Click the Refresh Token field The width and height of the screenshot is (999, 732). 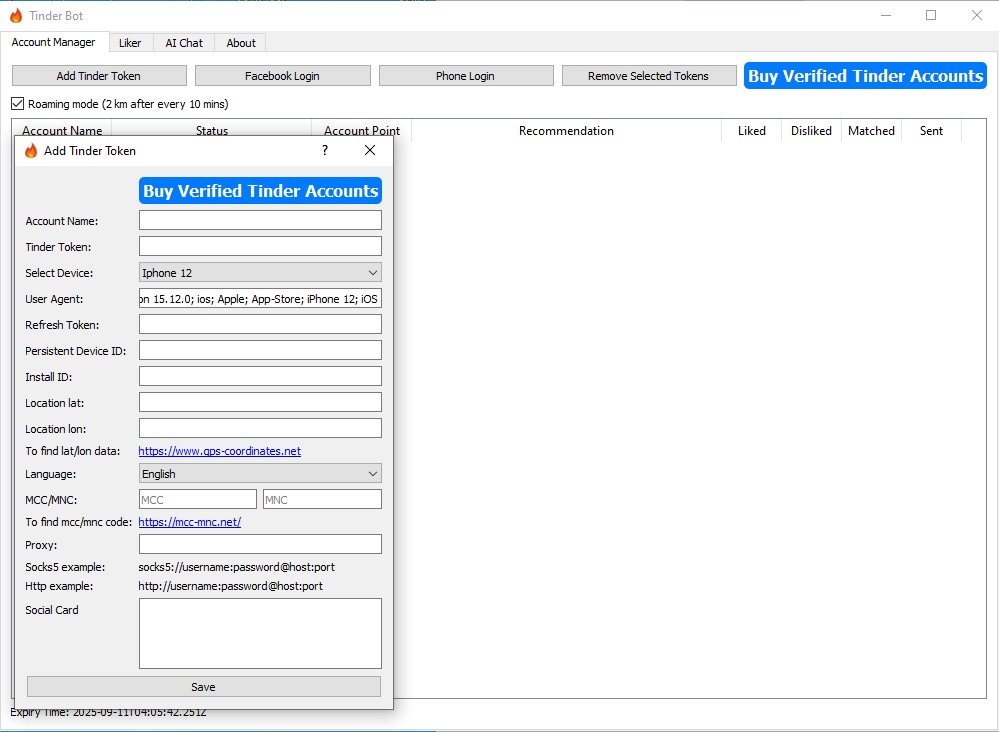pos(260,324)
